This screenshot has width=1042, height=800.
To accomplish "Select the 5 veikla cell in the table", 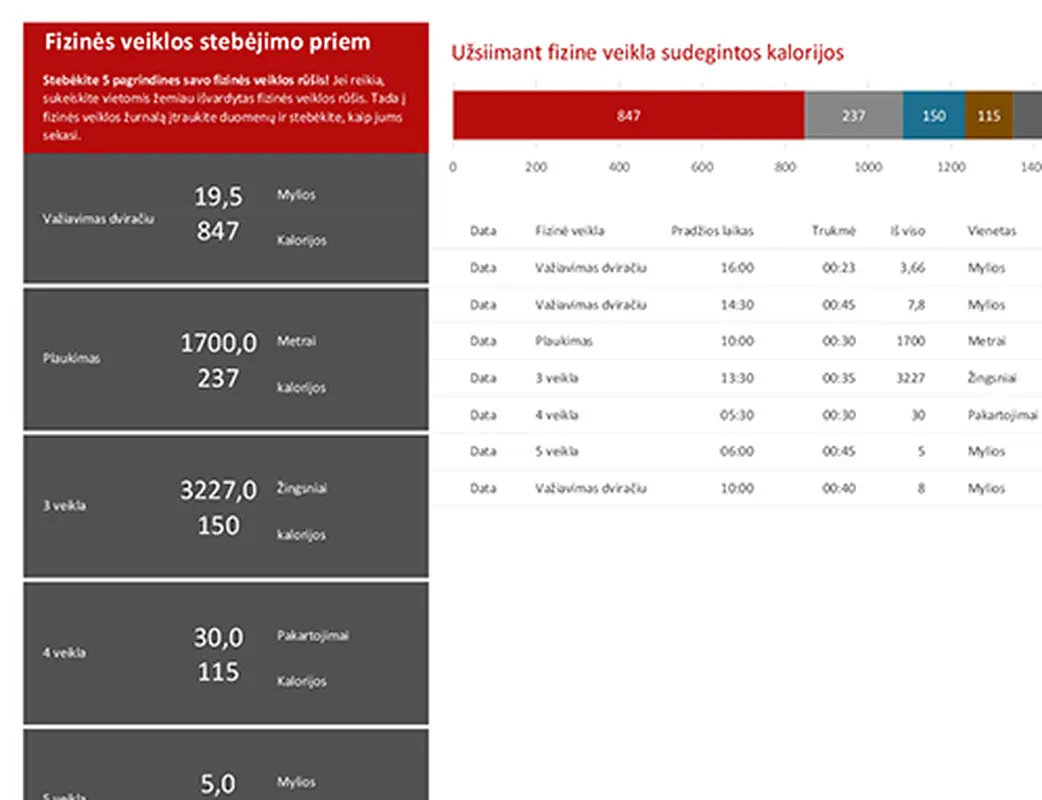I will [557, 451].
